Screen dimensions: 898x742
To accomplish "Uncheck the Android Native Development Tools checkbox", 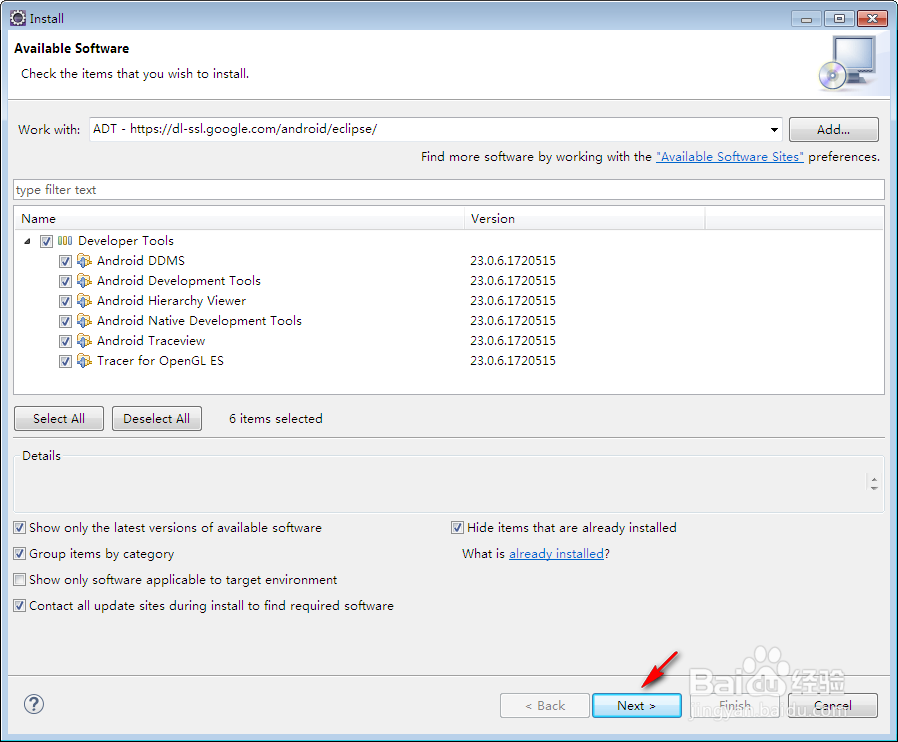I will tap(65, 321).
